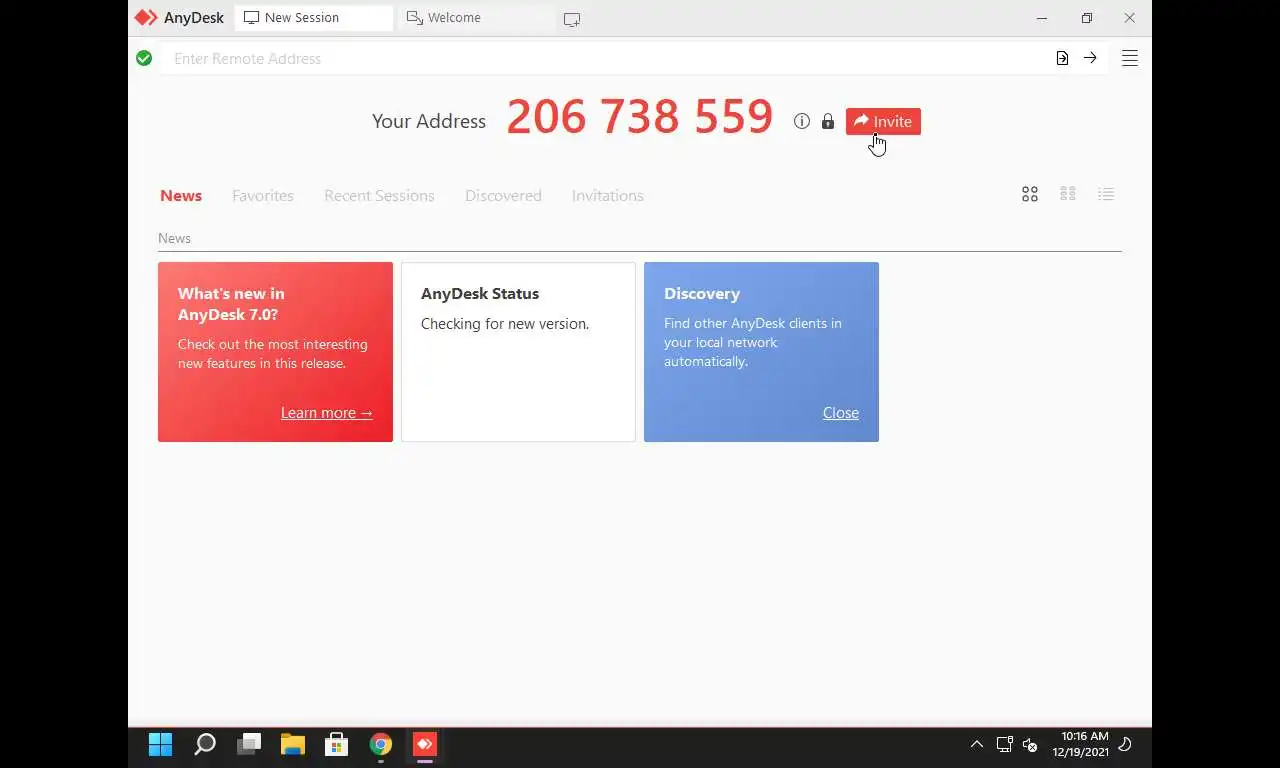Click the AnyDesk taskbar icon
The height and width of the screenshot is (768, 1280).
(424, 744)
